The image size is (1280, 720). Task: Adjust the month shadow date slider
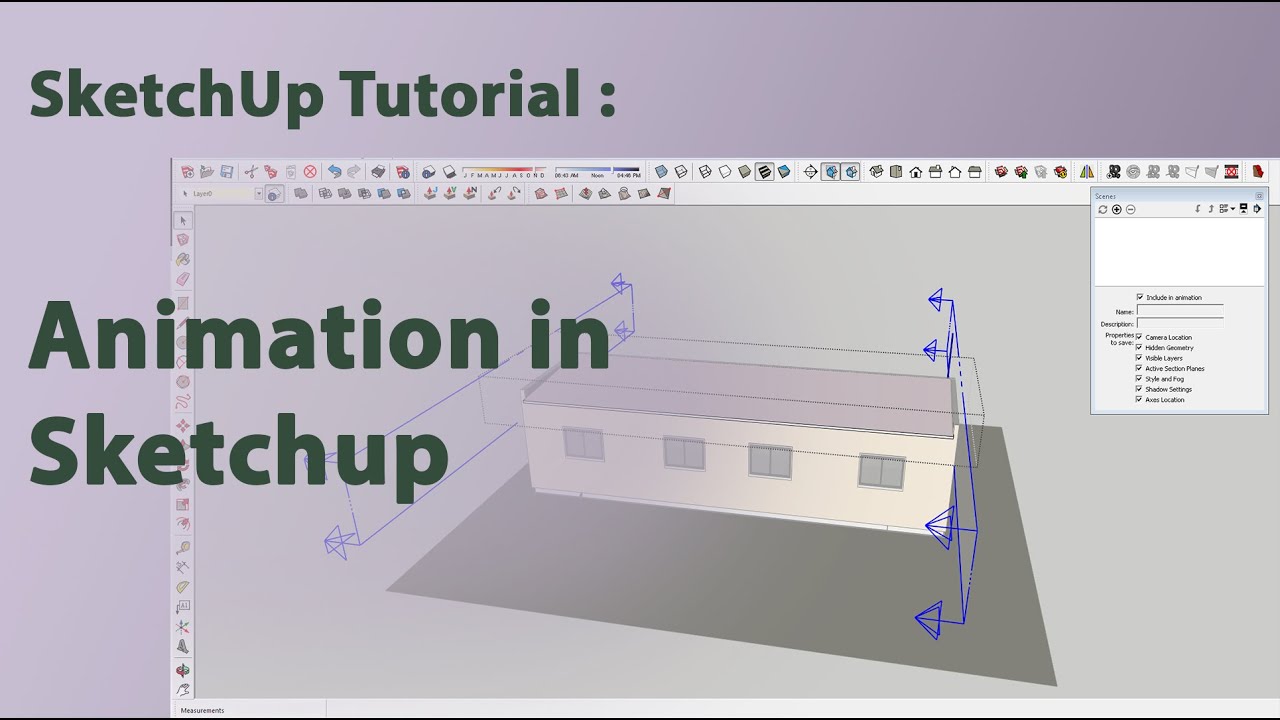[x=505, y=170]
